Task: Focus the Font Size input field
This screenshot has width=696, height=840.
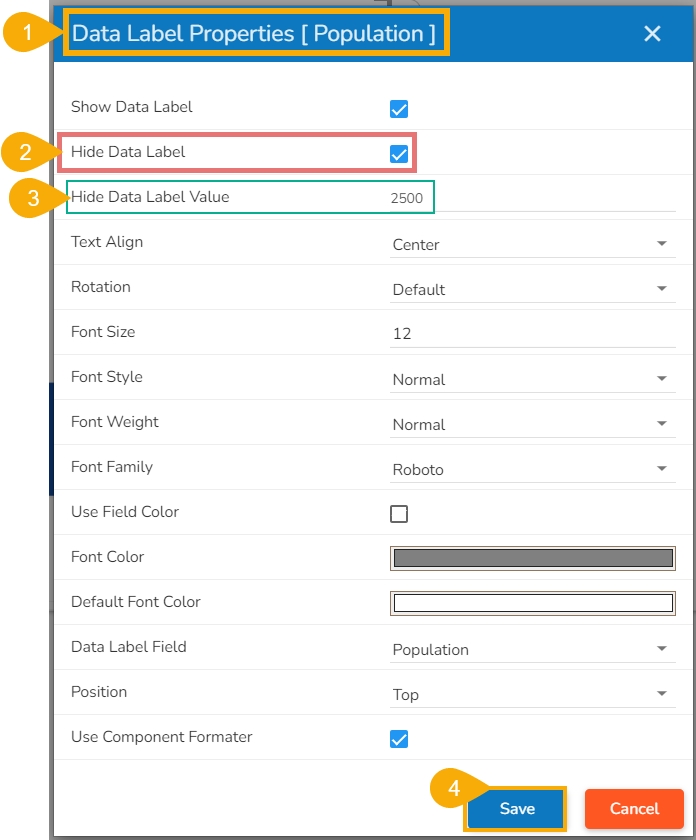Action: coord(532,333)
